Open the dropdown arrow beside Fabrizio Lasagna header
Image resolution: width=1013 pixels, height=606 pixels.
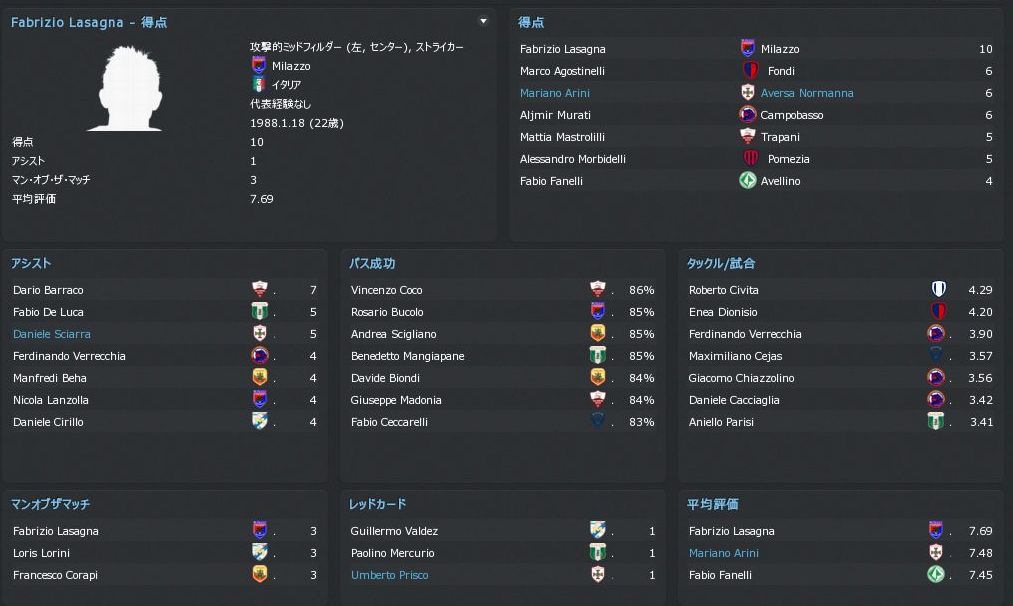484,21
